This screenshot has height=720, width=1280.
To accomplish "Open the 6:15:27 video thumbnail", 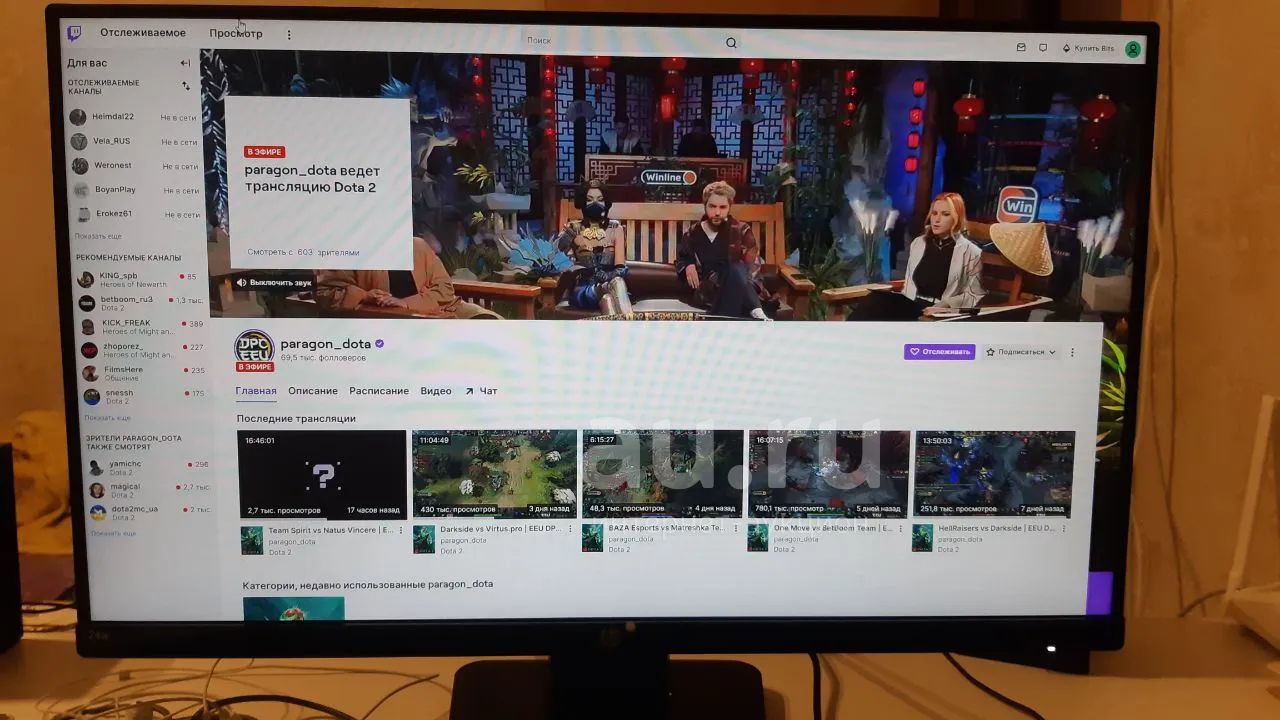I will pyautogui.click(x=663, y=474).
